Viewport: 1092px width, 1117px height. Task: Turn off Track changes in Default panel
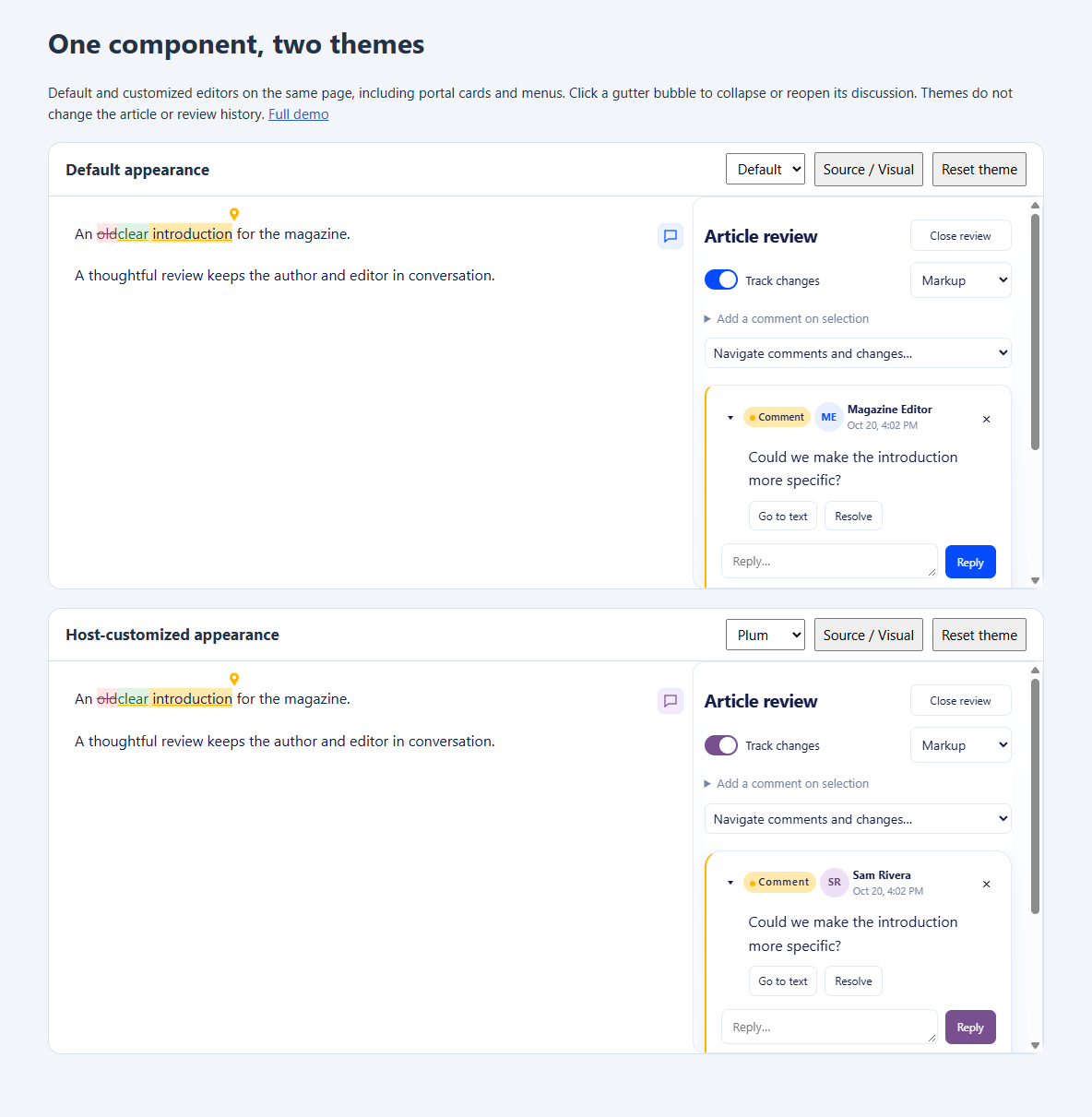[x=721, y=279]
